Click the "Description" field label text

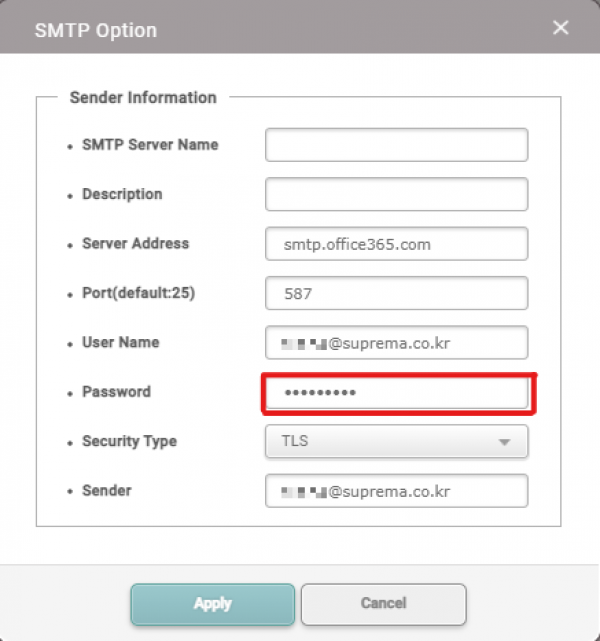pyautogui.click(x=122, y=194)
